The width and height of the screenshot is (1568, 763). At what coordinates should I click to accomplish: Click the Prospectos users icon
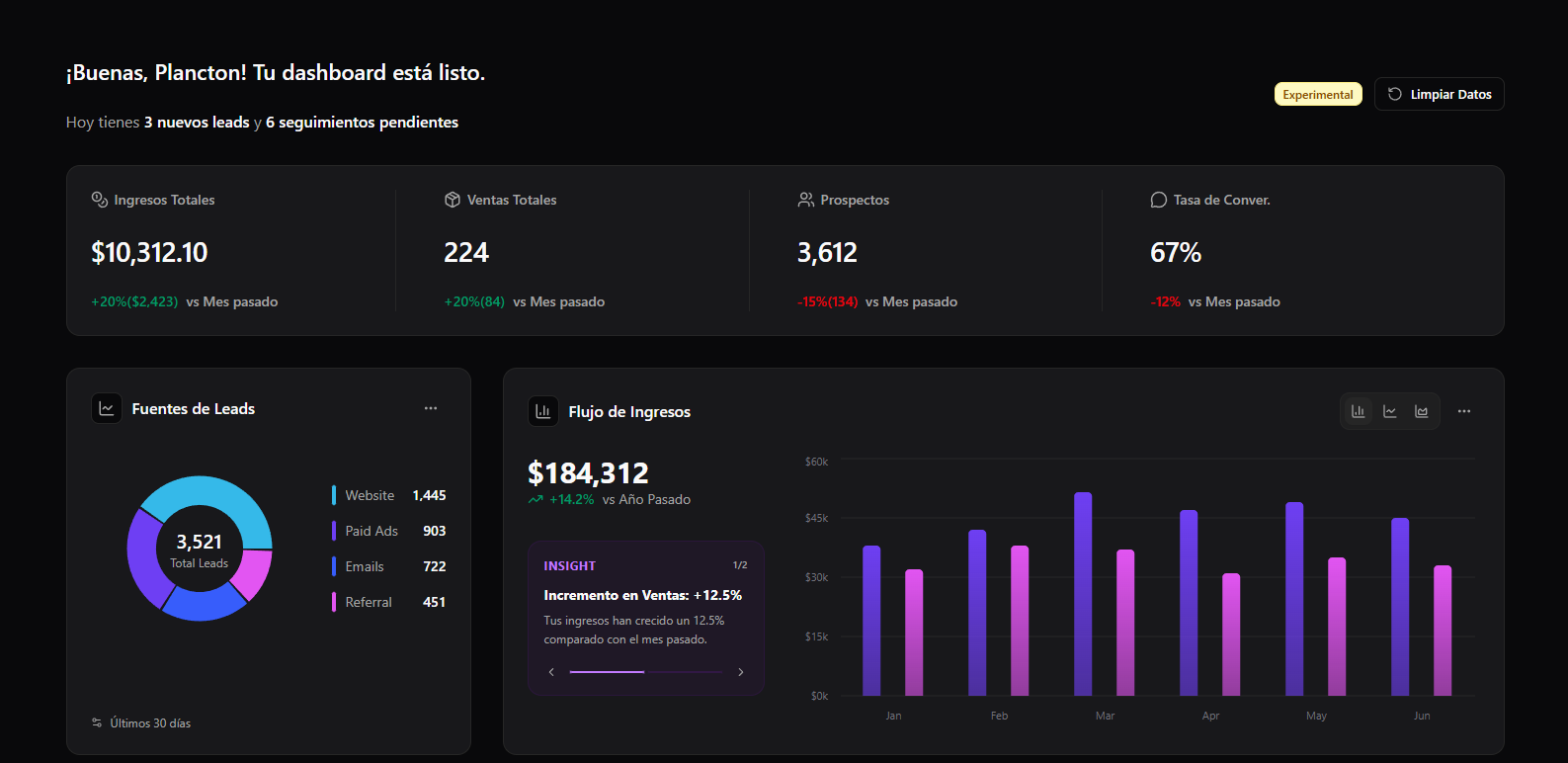point(806,200)
